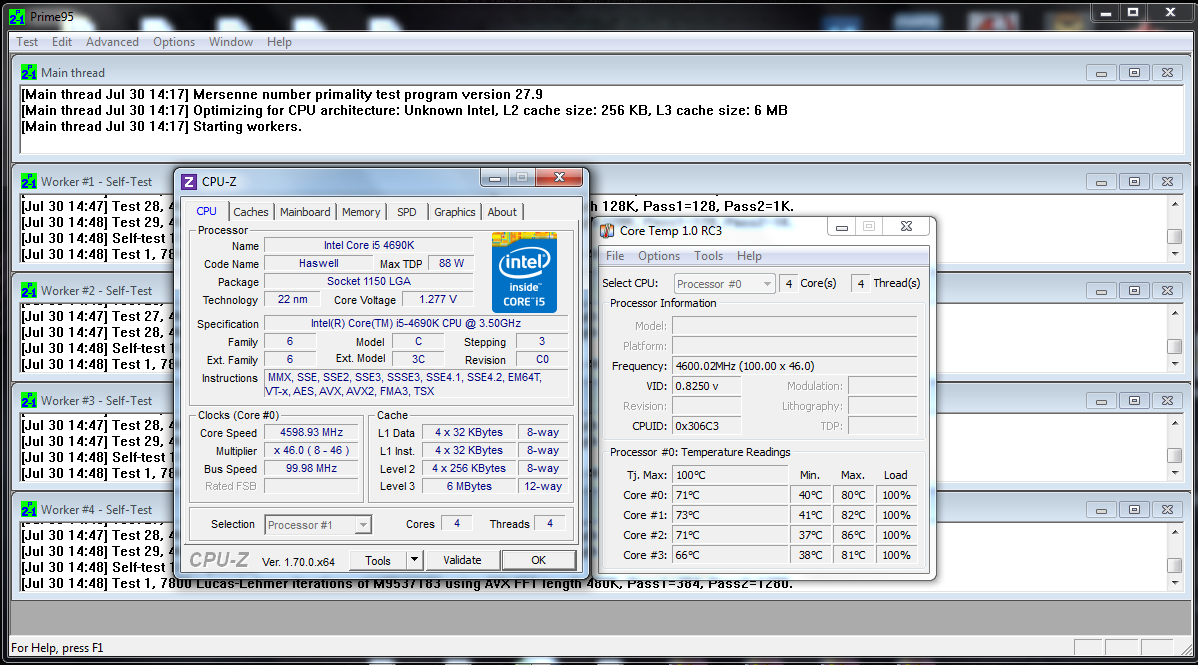This screenshot has height=665, width=1198.
Task: Click the Frequency field in Core Temp
Action: coord(795,366)
